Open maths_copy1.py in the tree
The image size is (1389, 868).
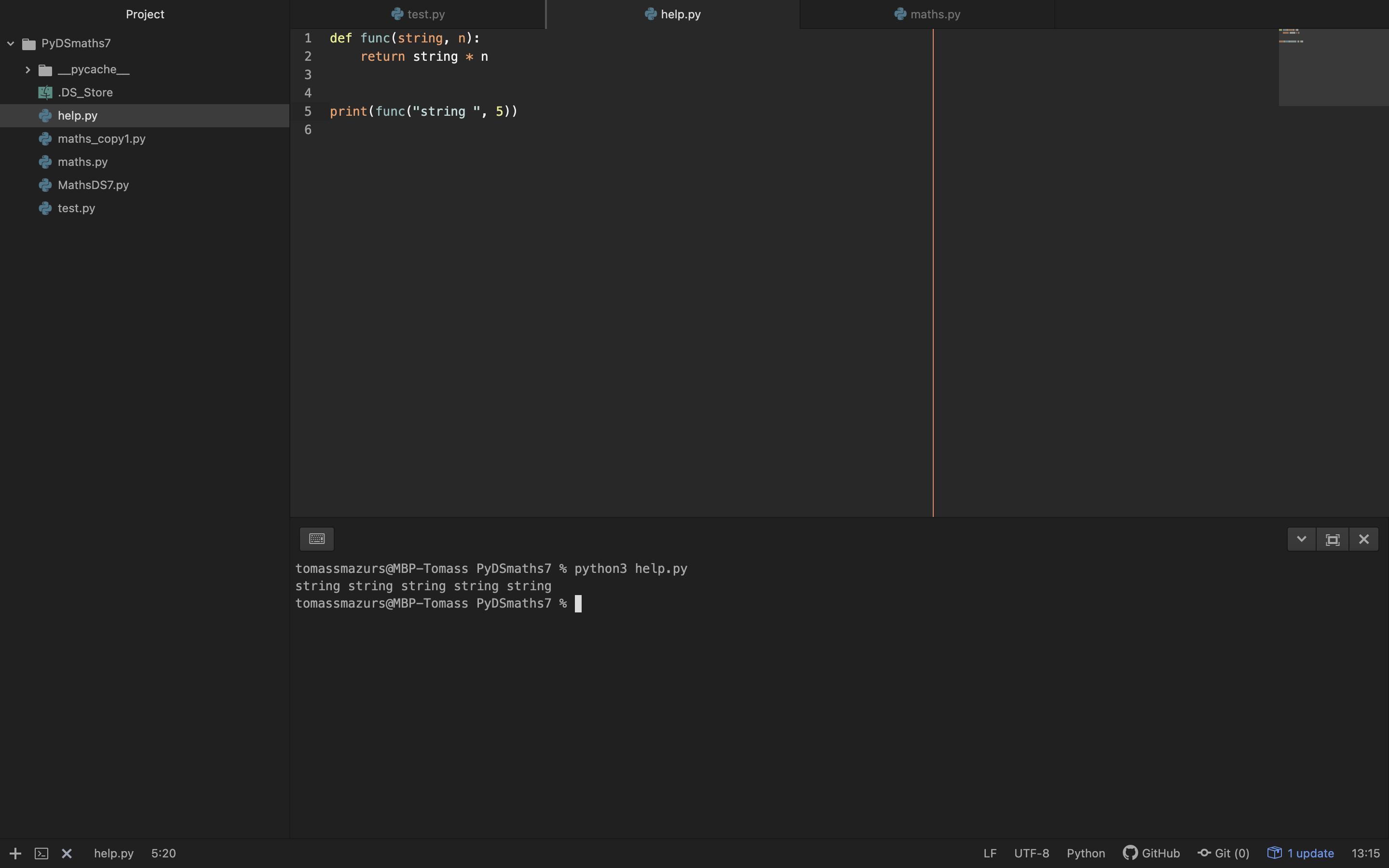point(101,139)
